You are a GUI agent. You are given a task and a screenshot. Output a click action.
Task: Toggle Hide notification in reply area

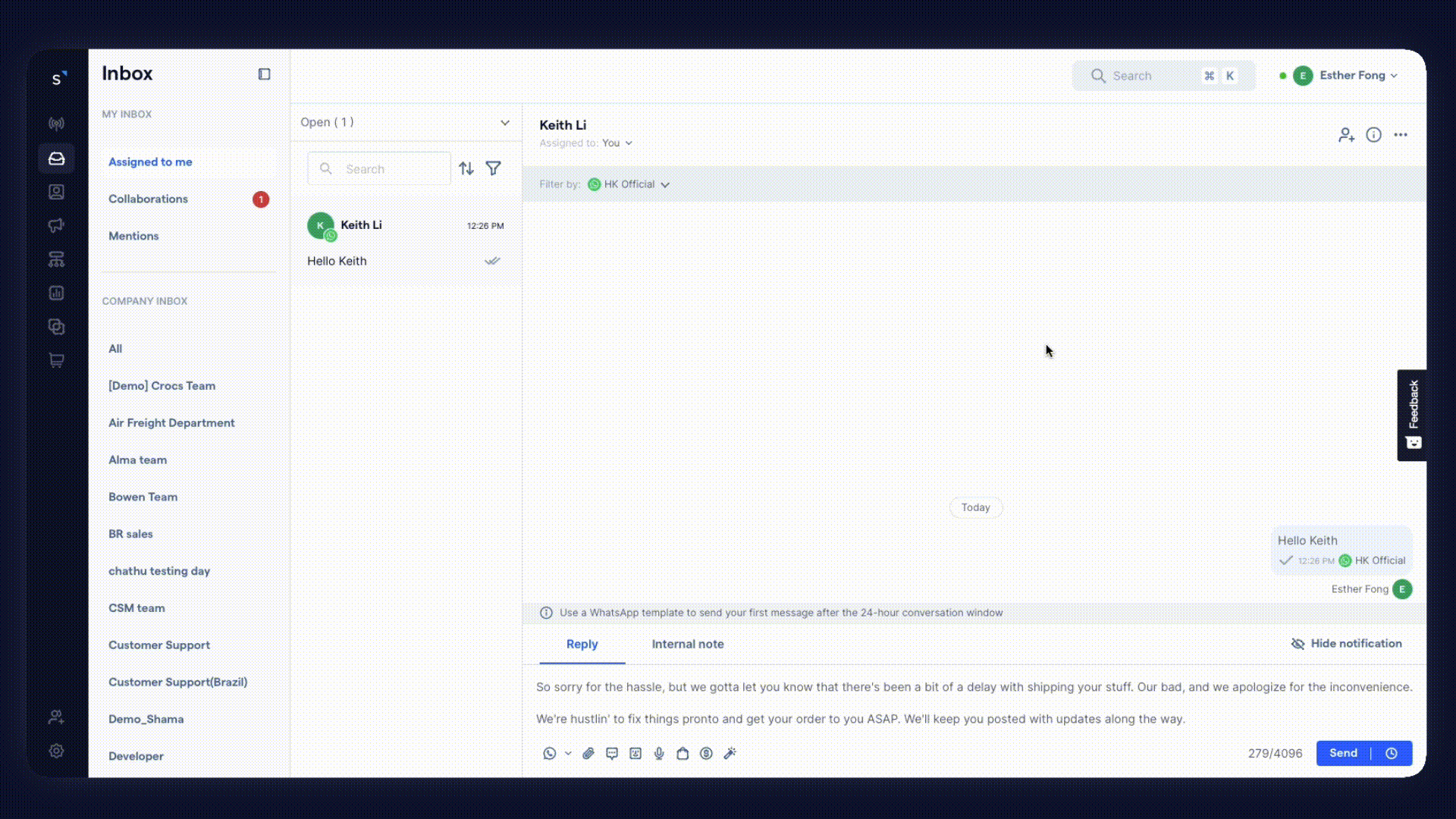pos(1345,643)
